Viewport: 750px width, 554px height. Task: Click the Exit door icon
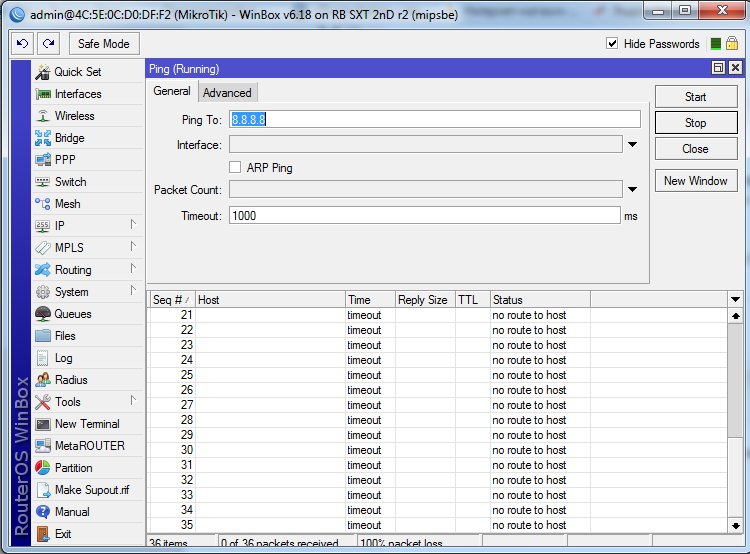[43, 534]
